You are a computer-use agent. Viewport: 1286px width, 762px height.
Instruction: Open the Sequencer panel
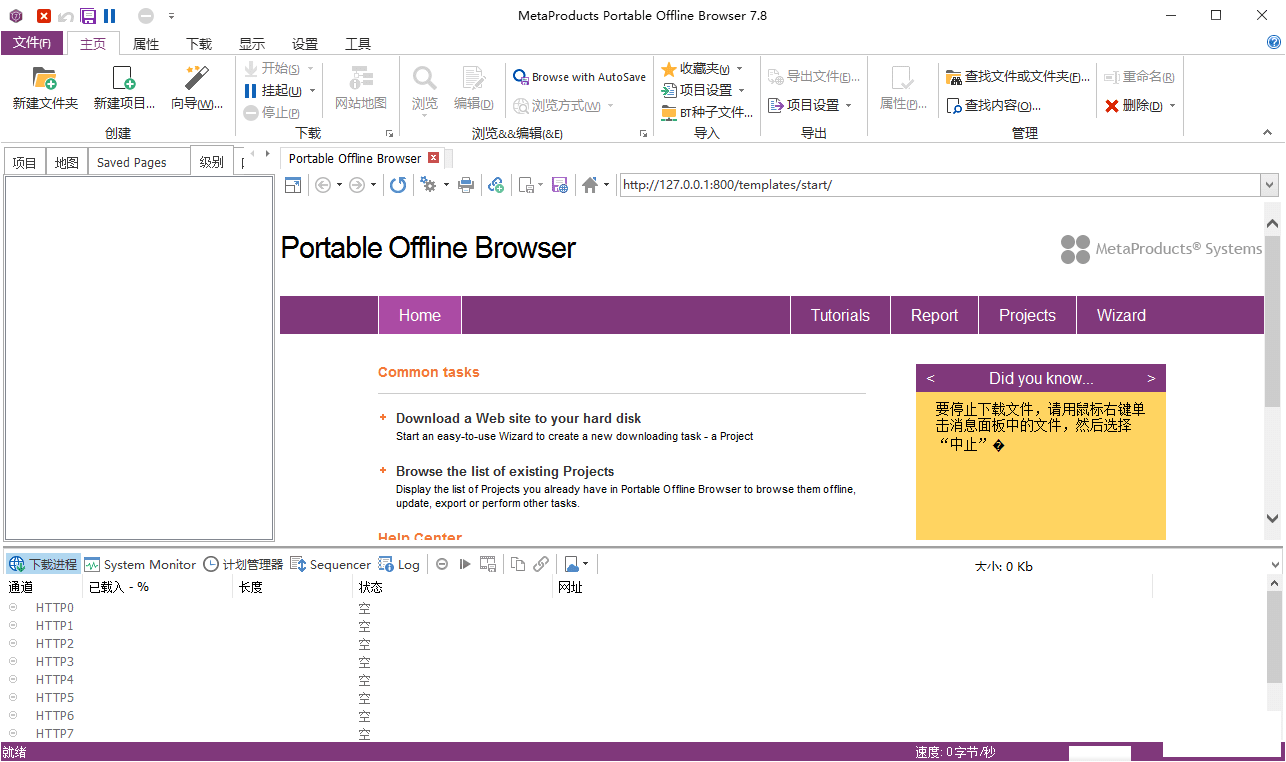330,565
